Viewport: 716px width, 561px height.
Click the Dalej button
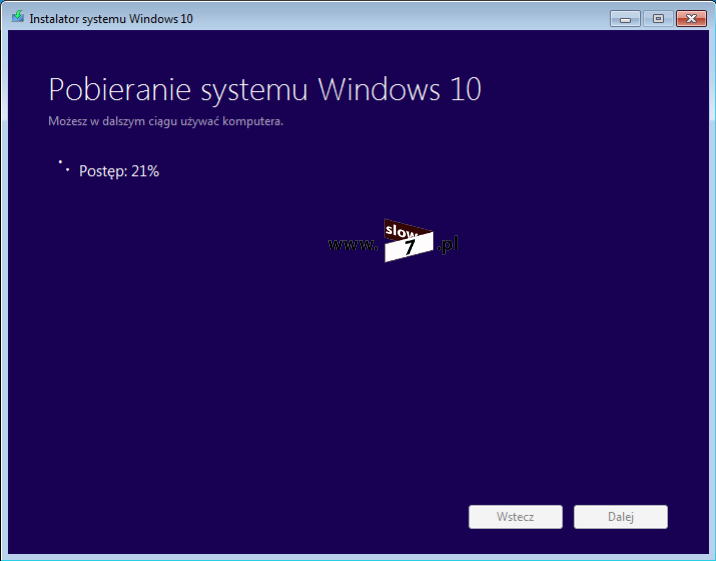(621, 517)
